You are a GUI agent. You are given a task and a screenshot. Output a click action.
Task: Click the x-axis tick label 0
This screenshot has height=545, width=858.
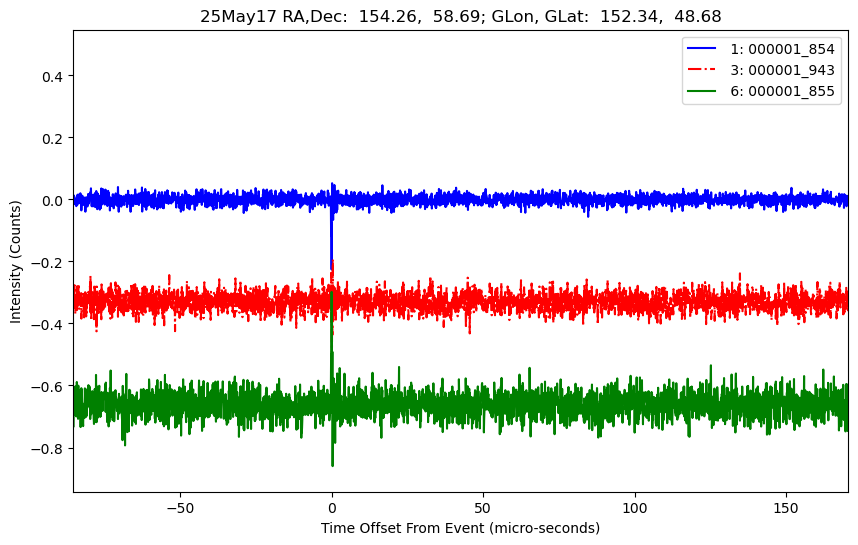pyautogui.click(x=332, y=508)
